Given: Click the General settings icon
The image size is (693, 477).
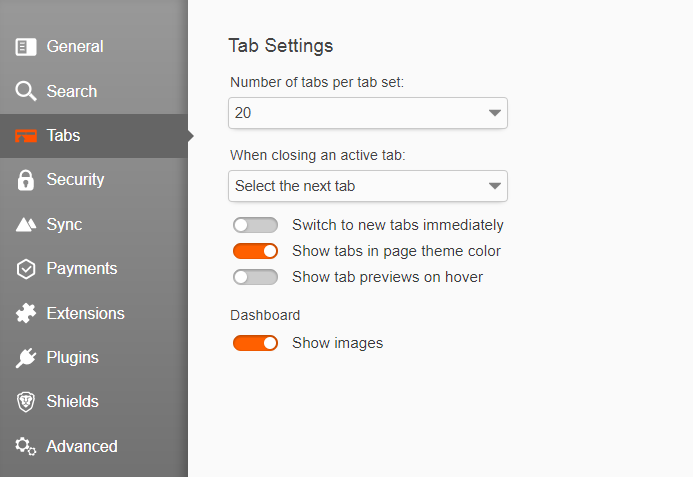Looking at the screenshot, I should coord(26,47).
